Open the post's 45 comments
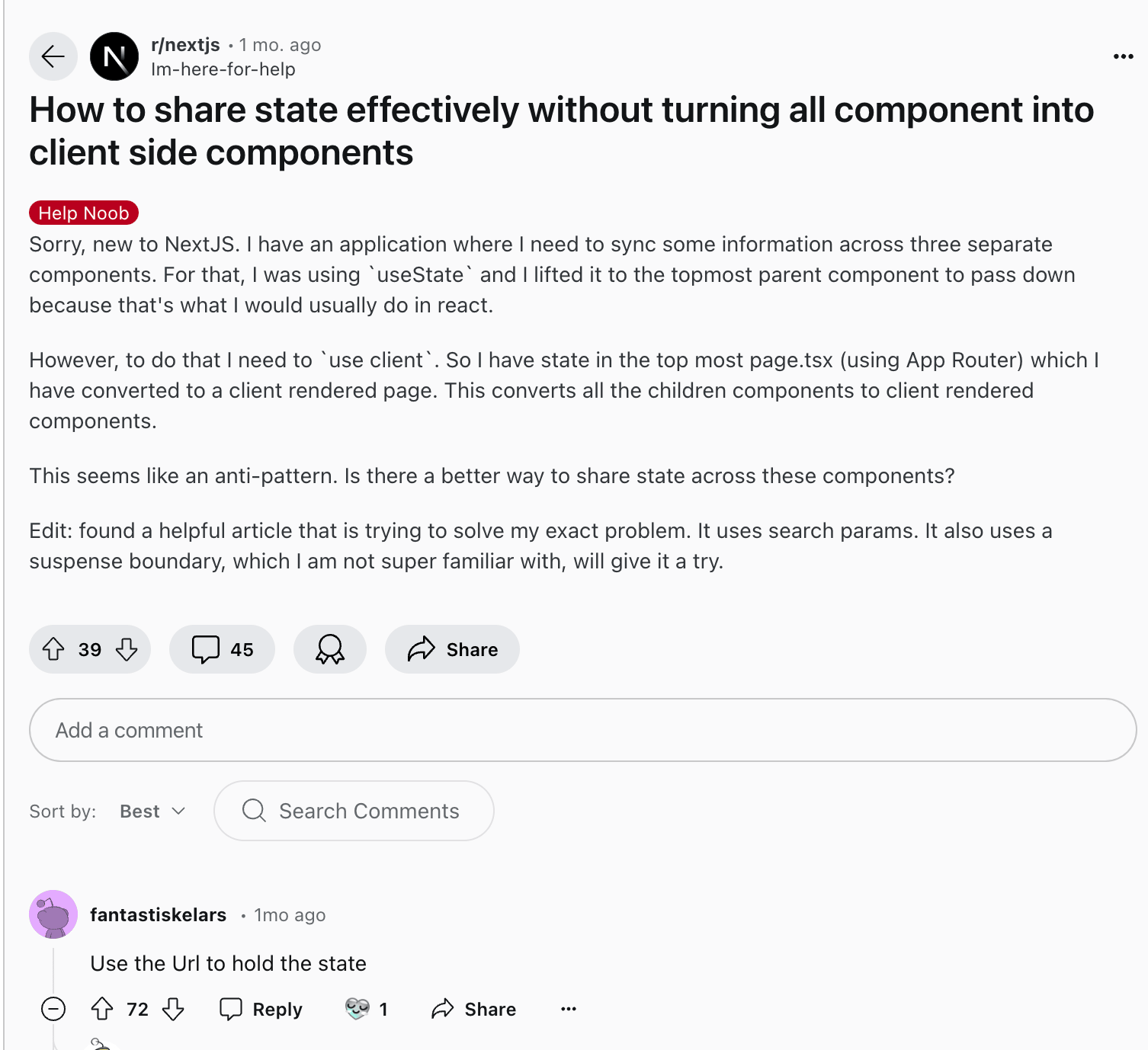1148x1050 pixels. click(222, 649)
